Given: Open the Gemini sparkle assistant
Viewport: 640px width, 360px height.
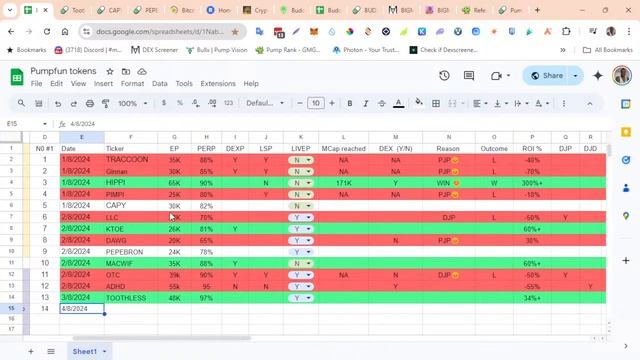Looking at the screenshot, I should tap(598, 76).
